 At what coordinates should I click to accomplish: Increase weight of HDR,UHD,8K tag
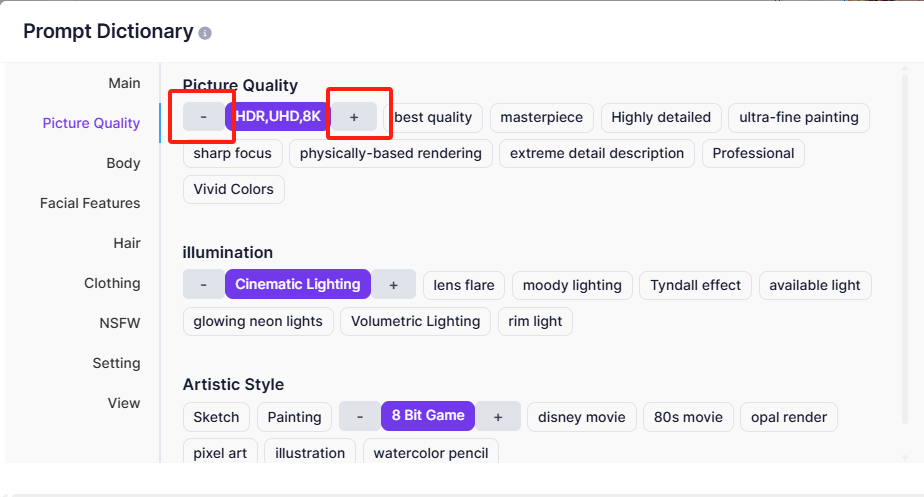(354, 117)
